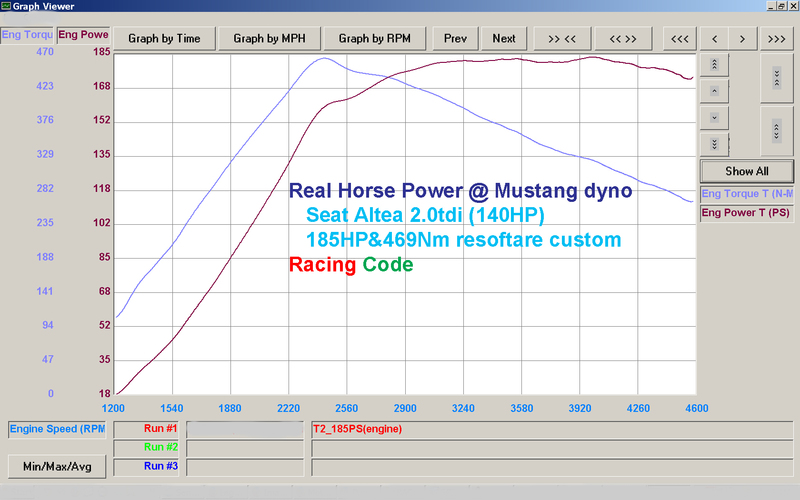
Task: Click the single down-chevron button
Action: coord(714,118)
